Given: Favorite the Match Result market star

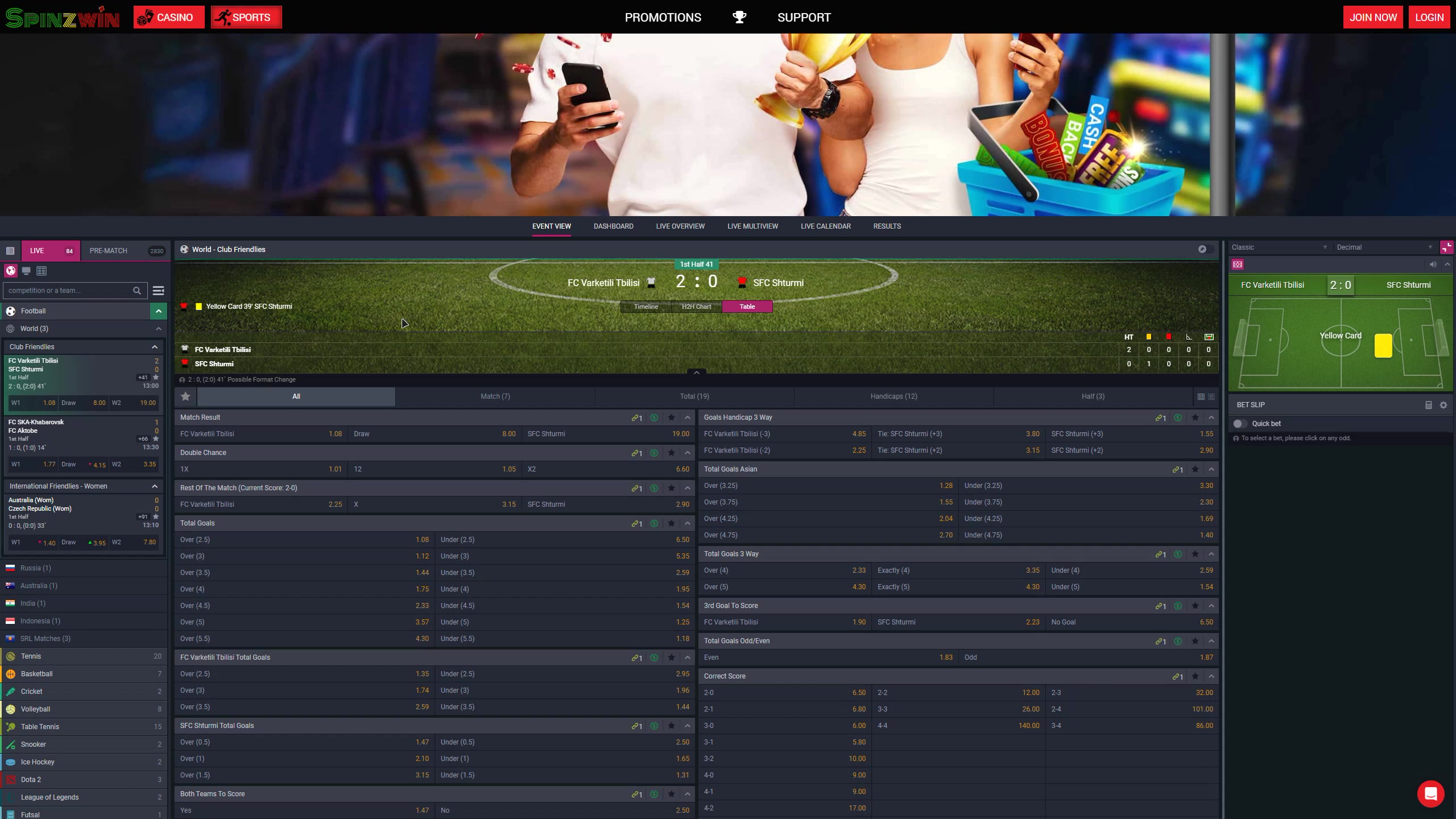Looking at the screenshot, I should [x=671, y=417].
